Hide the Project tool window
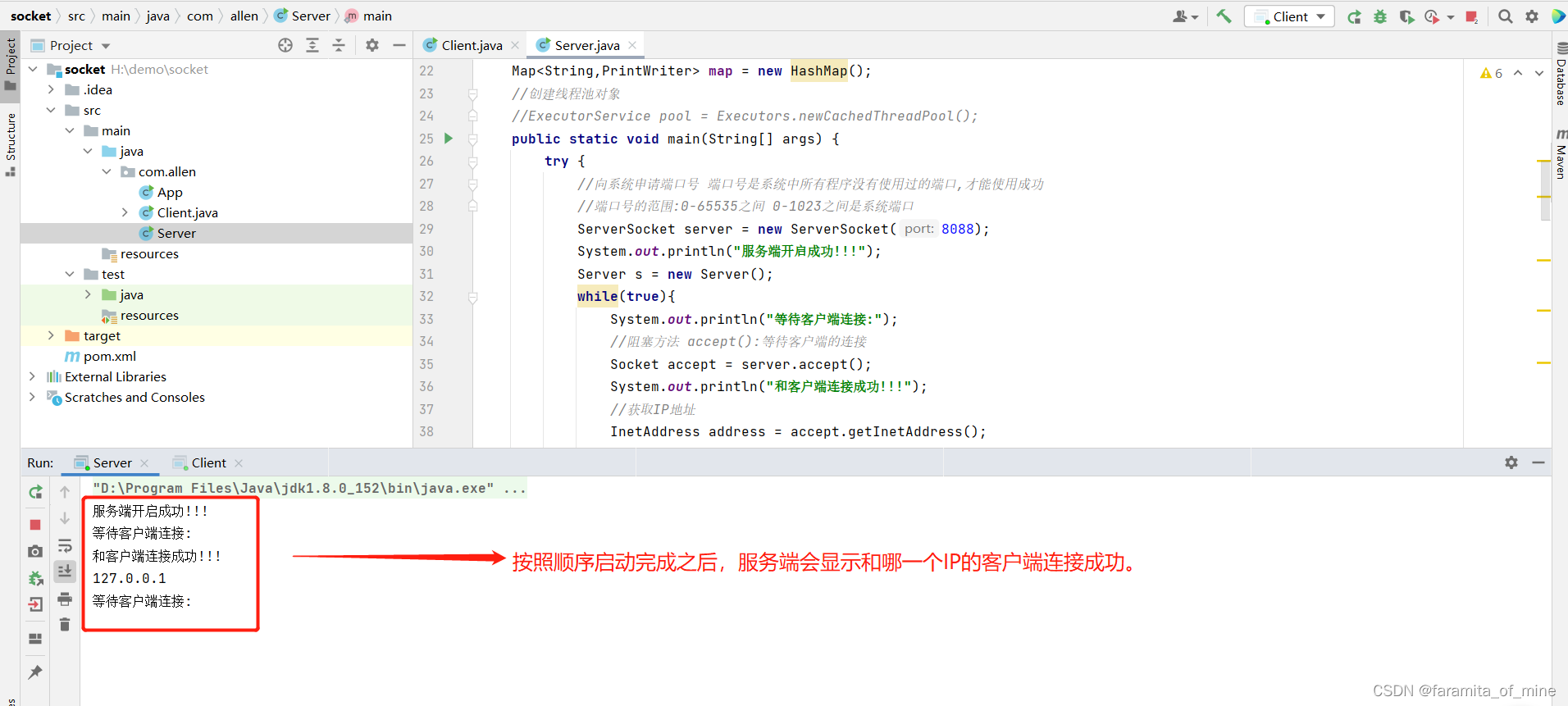This screenshot has width=1568, height=706. [x=399, y=45]
